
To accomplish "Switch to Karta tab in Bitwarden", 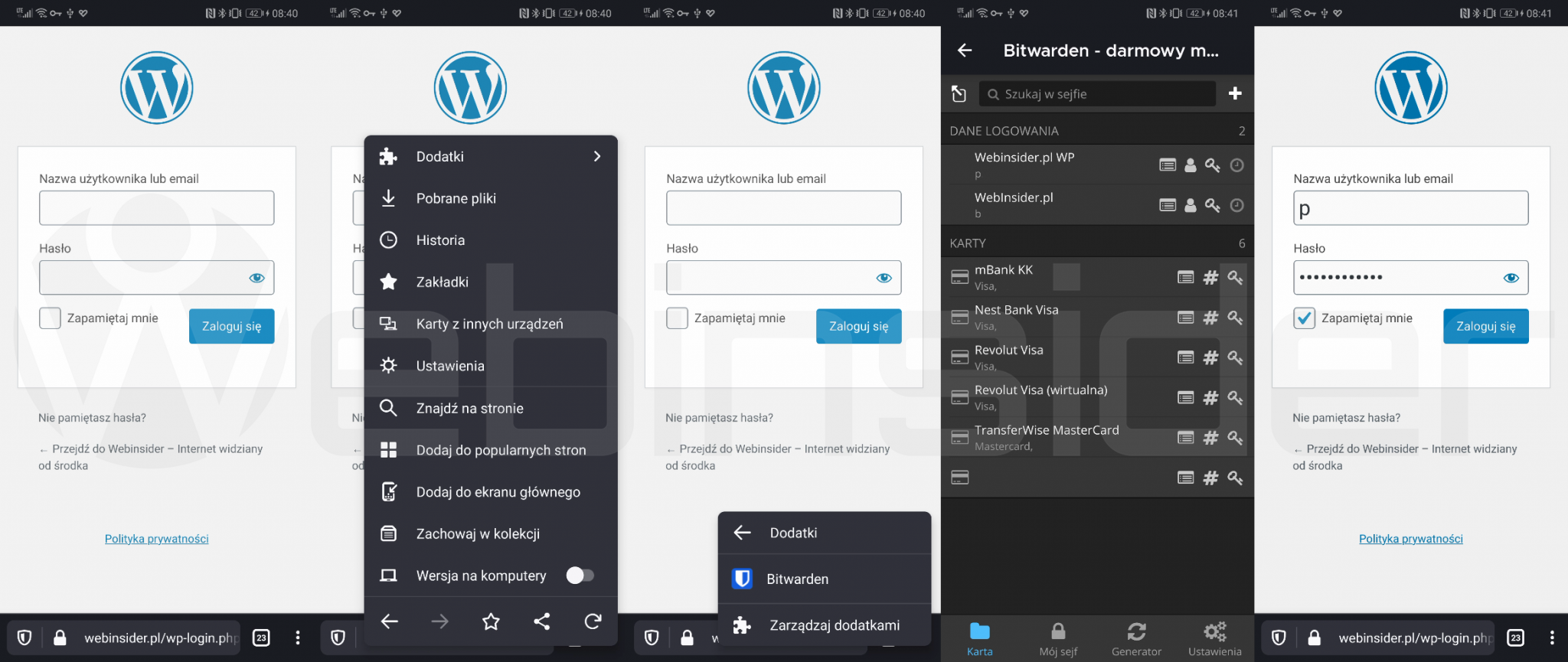I will pyautogui.click(x=979, y=639).
